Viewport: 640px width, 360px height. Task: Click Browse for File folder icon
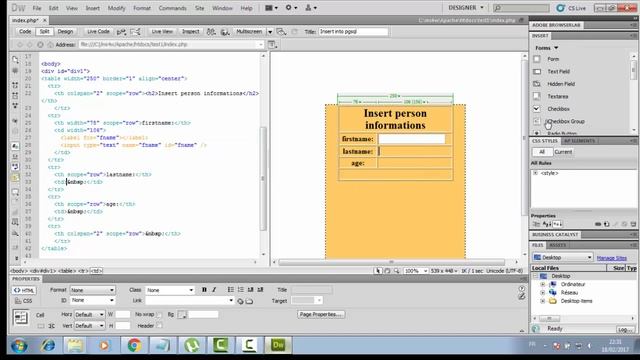coord(249,301)
